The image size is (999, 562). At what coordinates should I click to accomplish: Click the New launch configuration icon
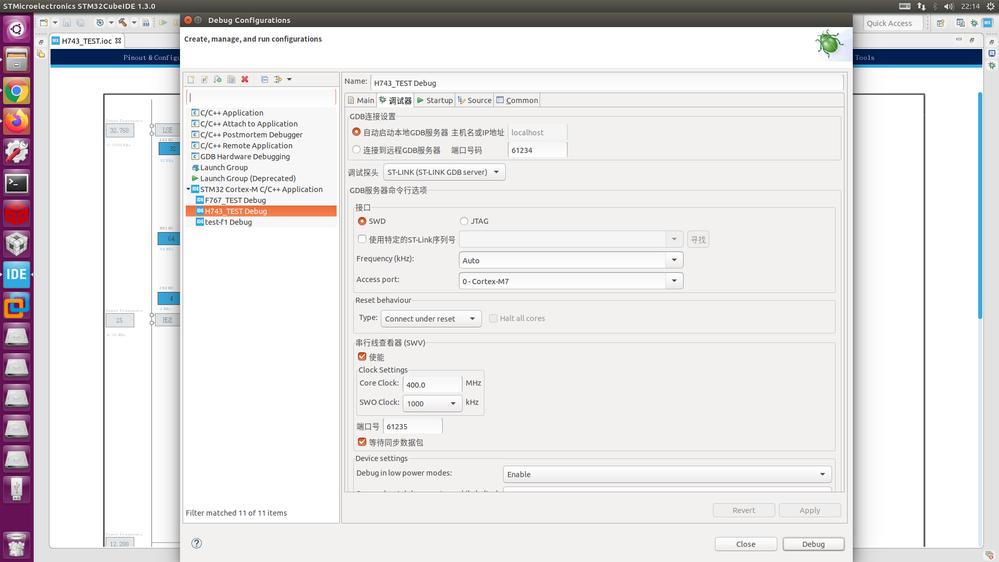coord(191,80)
